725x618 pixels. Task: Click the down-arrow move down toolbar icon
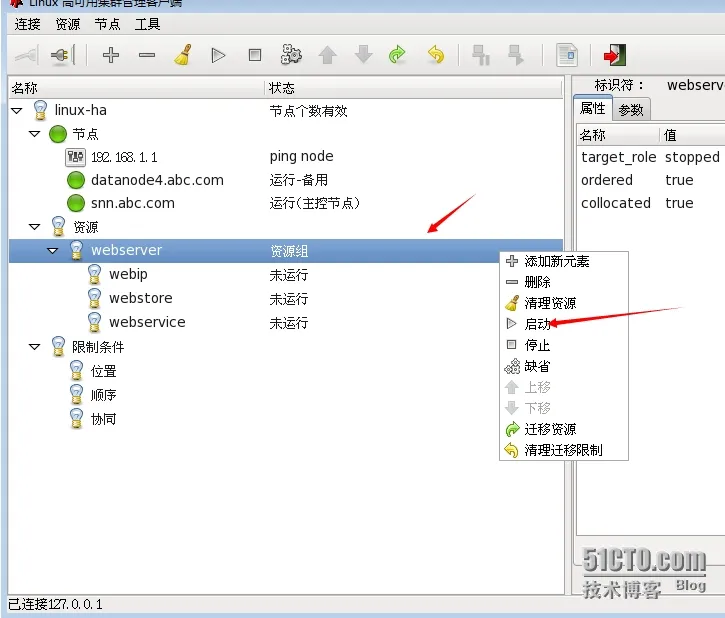click(x=364, y=55)
